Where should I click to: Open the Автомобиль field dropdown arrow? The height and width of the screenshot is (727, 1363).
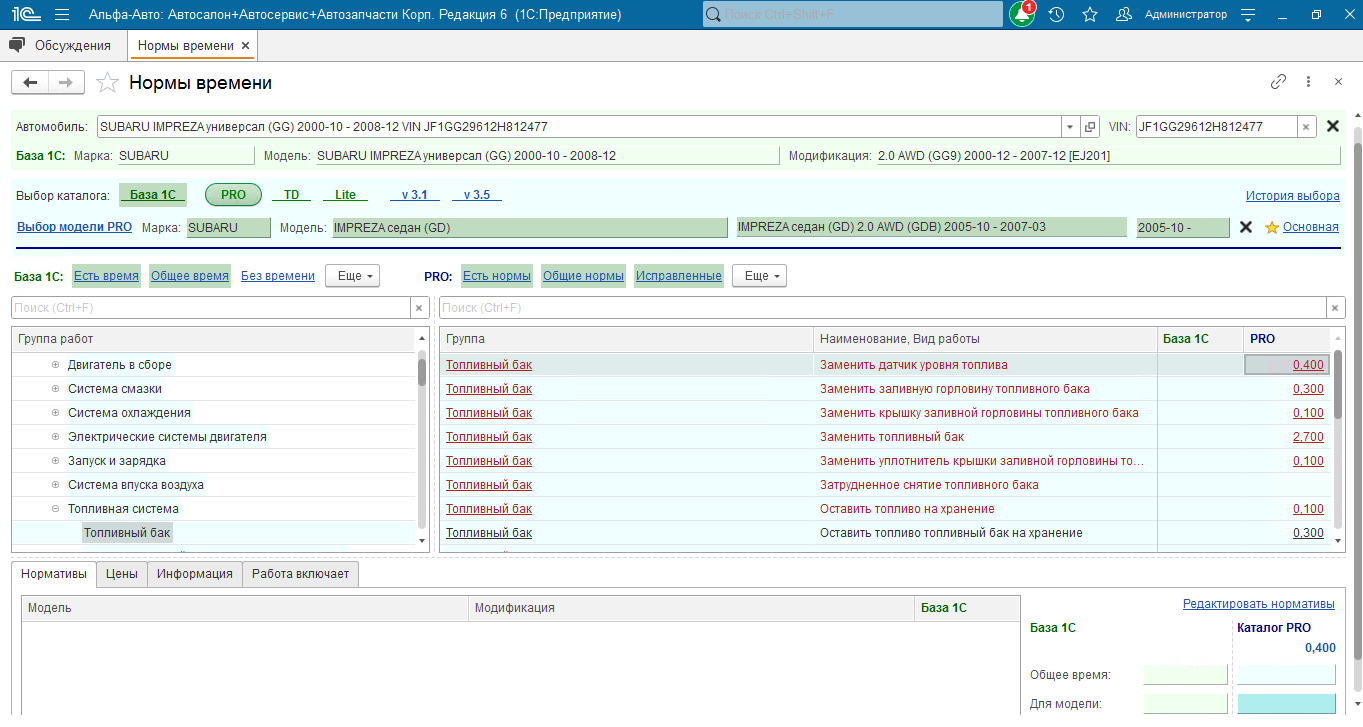(x=1070, y=127)
